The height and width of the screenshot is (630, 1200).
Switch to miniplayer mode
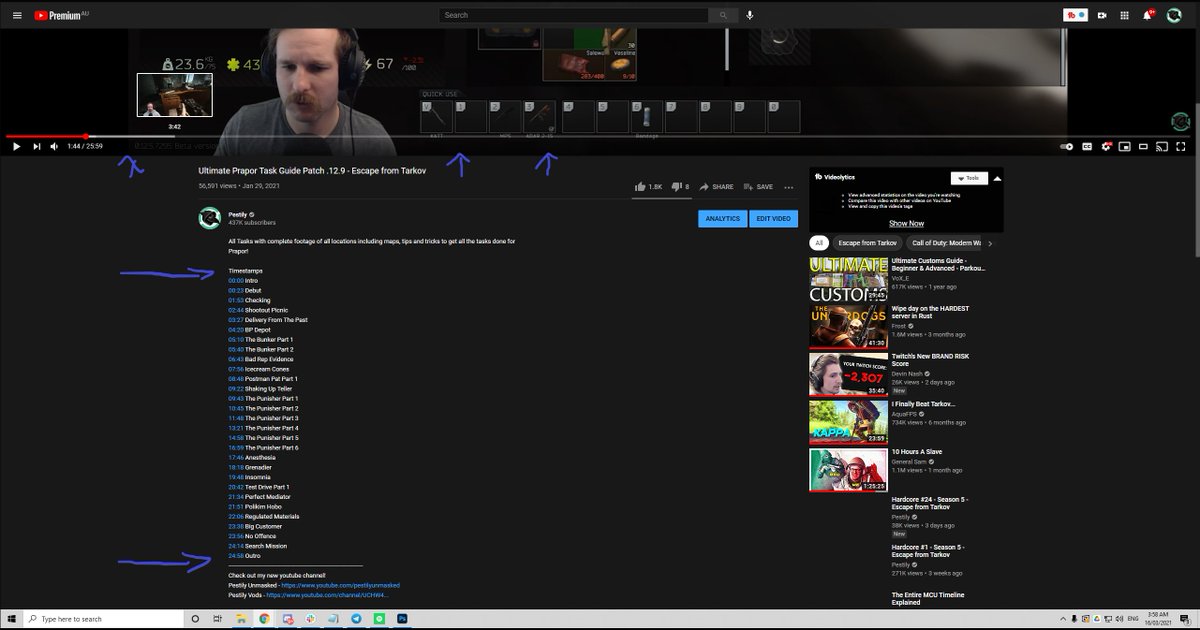pyautogui.click(x=1125, y=146)
